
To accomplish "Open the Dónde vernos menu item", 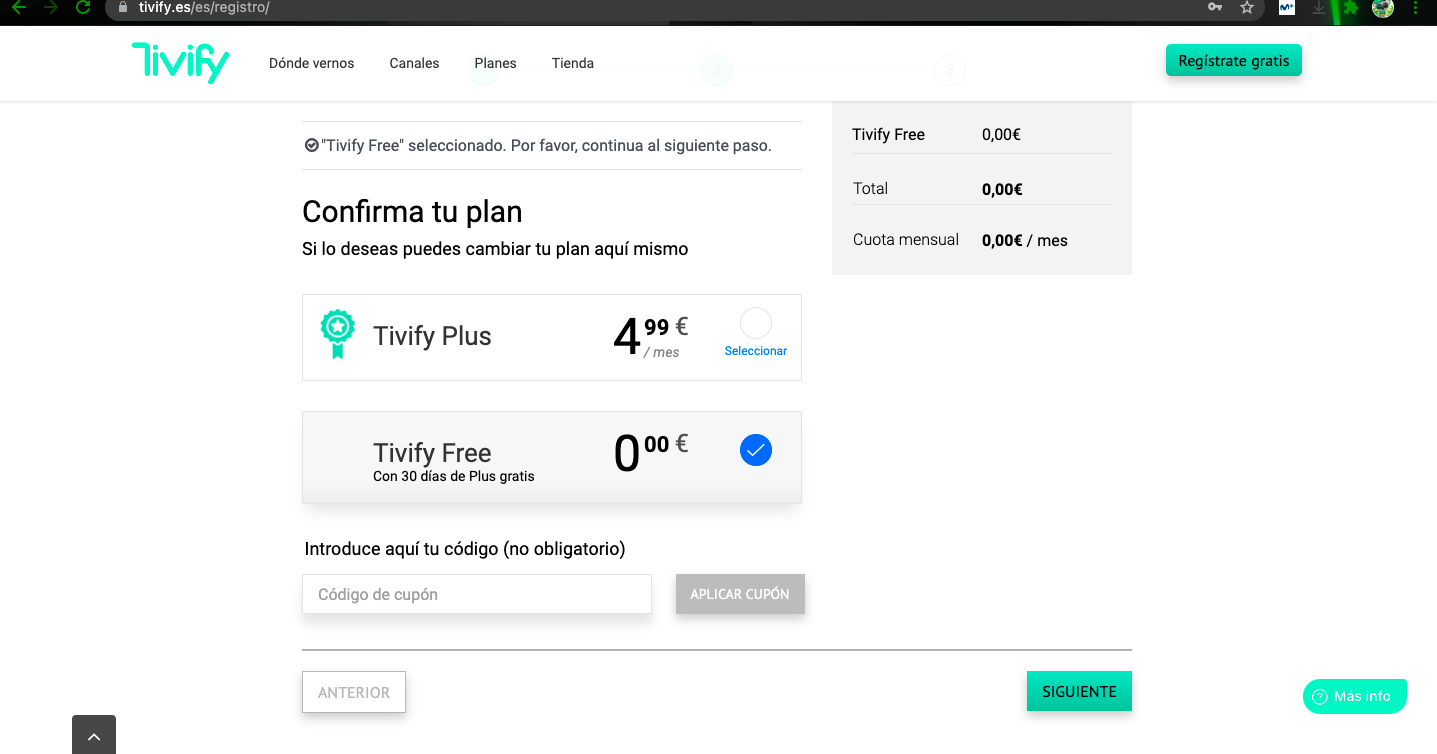I will point(311,63).
